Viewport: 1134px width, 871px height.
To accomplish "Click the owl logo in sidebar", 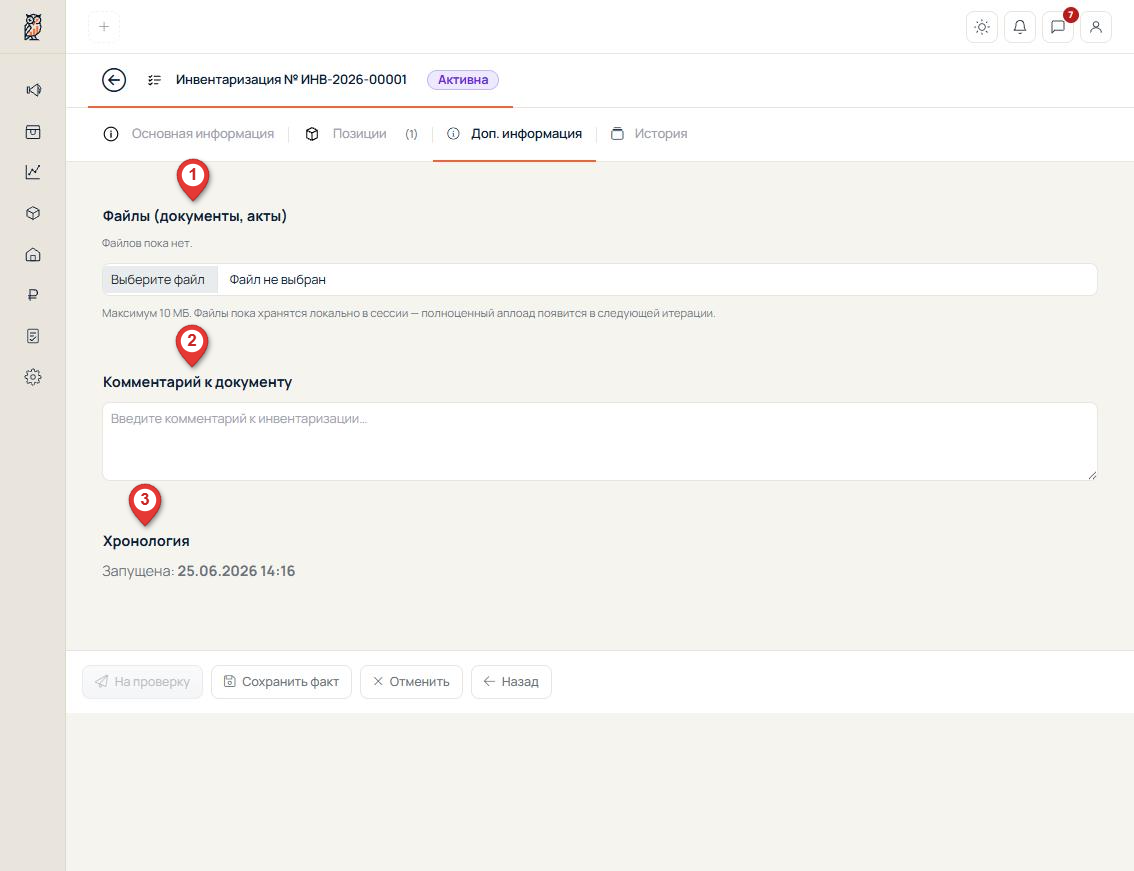I will click(x=33, y=27).
